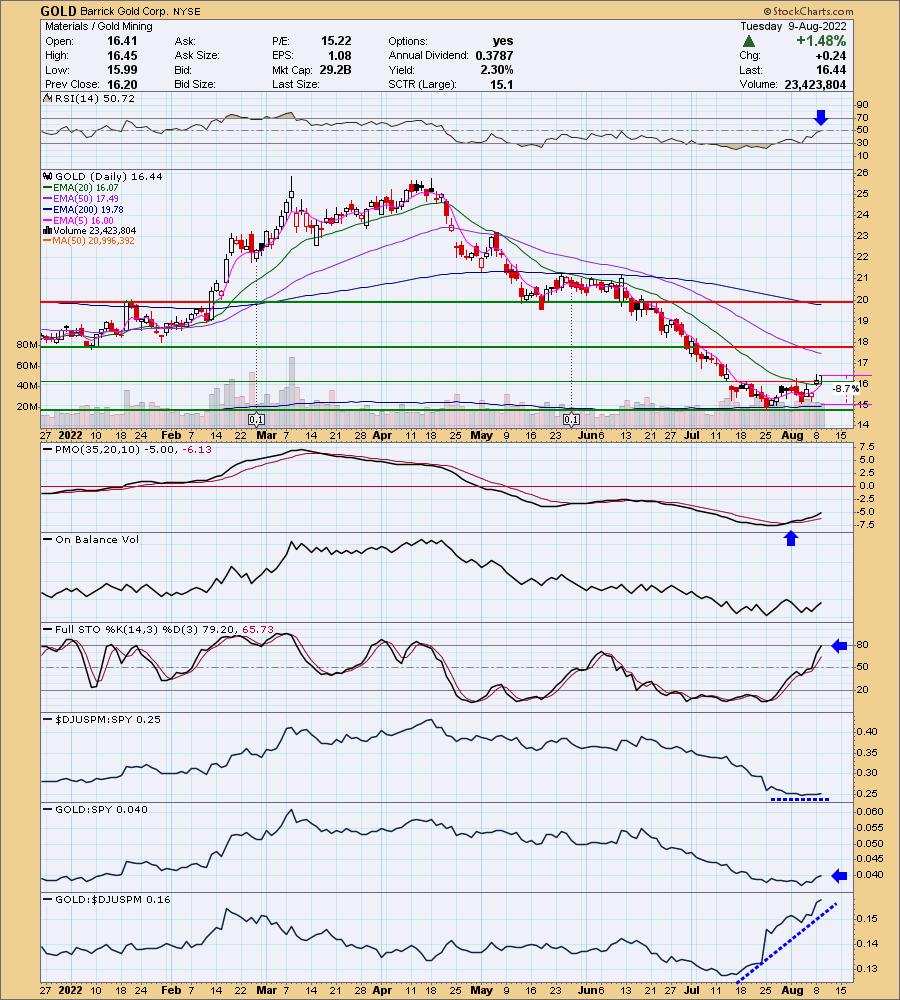Screen dimensions: 900x1000
Task: Click the Bid Size label
Action: click(195, 84)
